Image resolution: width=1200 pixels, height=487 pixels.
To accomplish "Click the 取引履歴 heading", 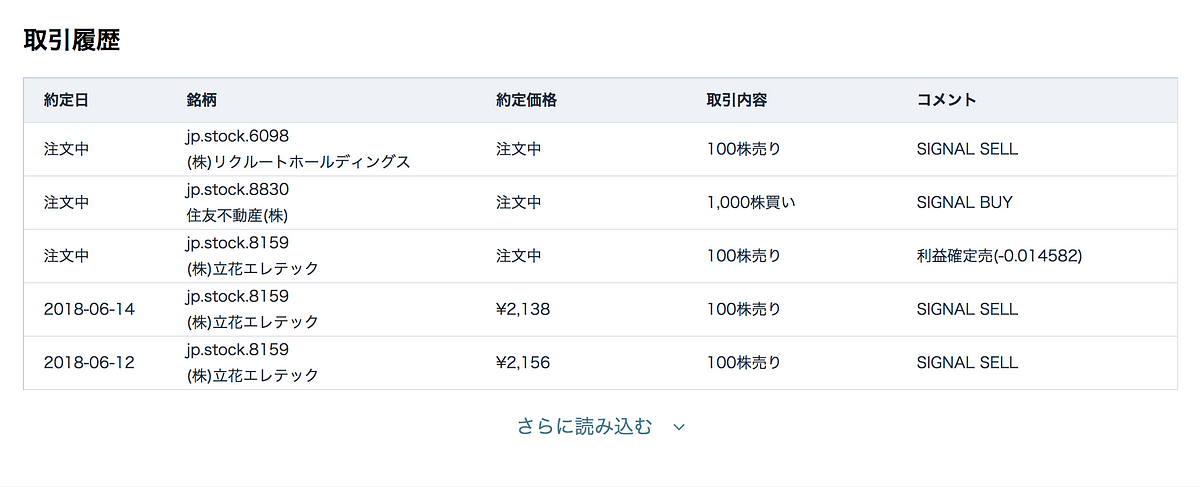I will pos(72,40).
